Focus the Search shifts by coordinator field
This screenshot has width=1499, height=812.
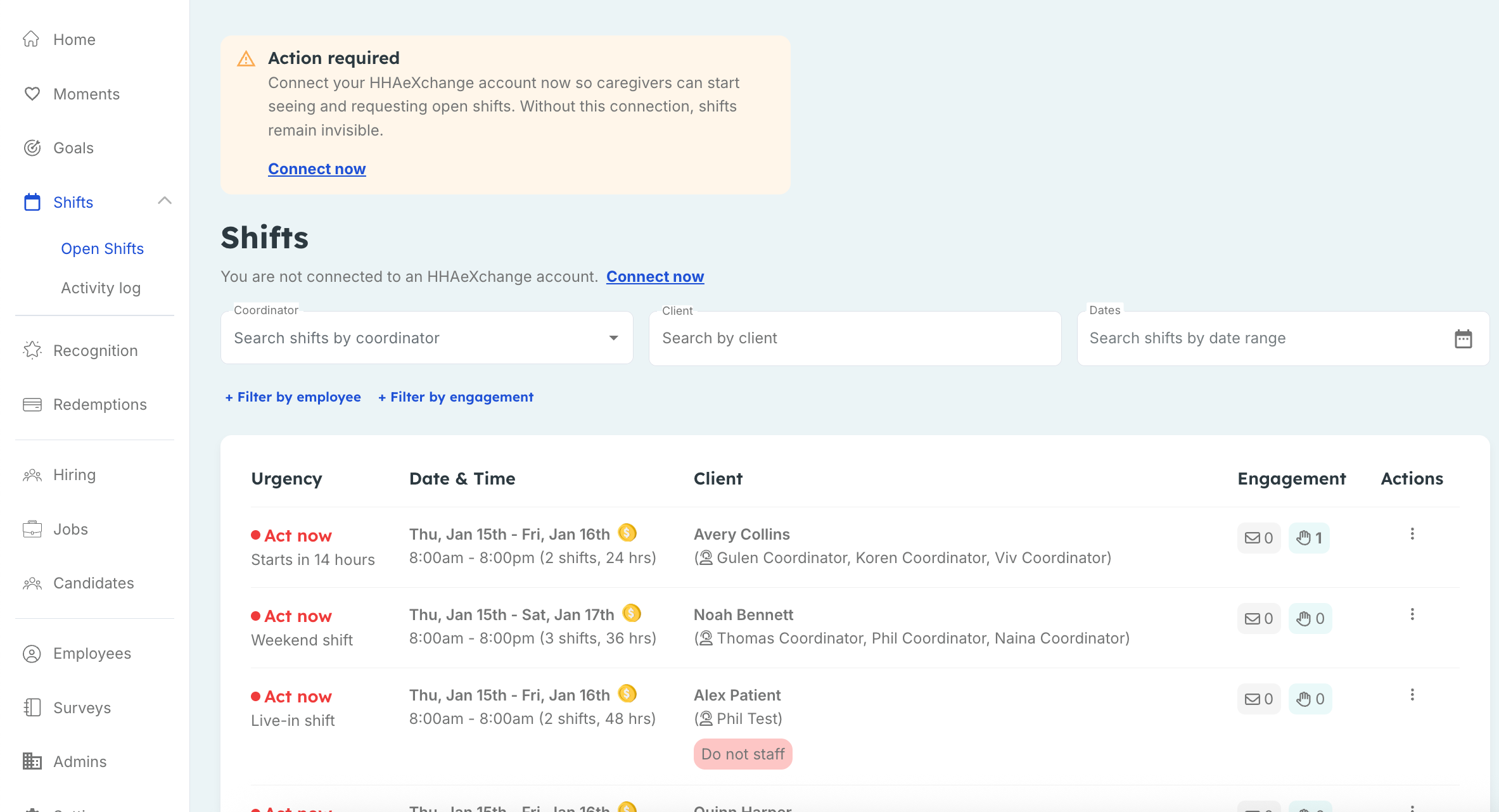[x=427, y=338]
